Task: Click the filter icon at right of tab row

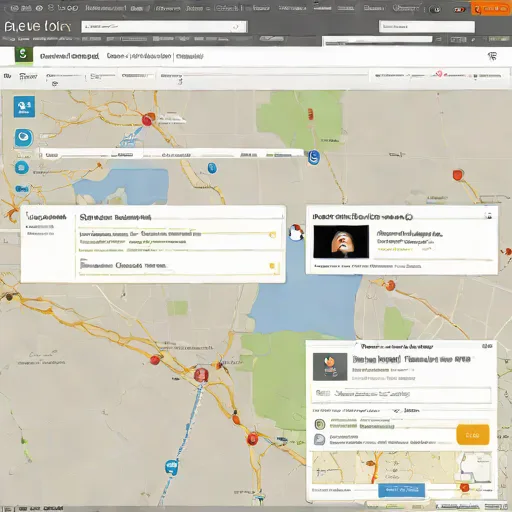Action: pyautogui.click(x=492, y=56)
